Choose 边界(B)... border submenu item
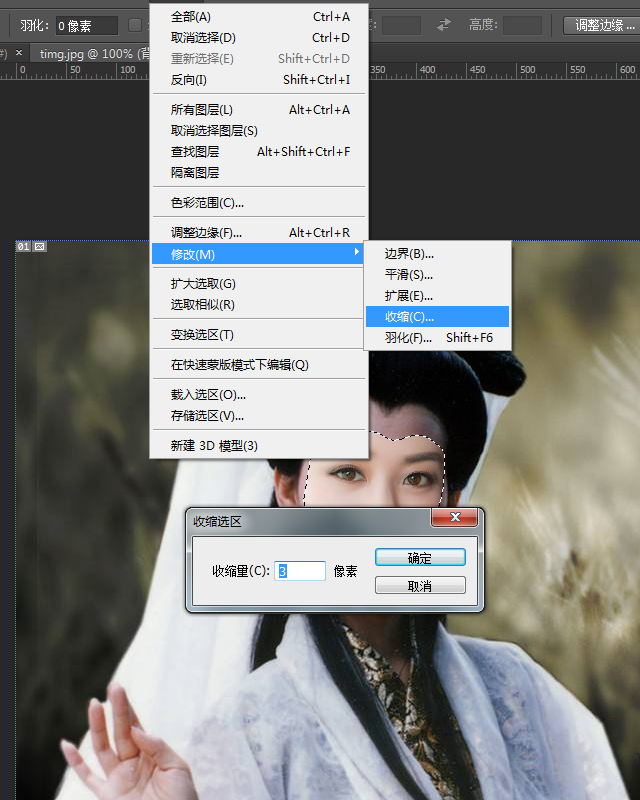Screen dimensions: 640x800 pos(437,254)
